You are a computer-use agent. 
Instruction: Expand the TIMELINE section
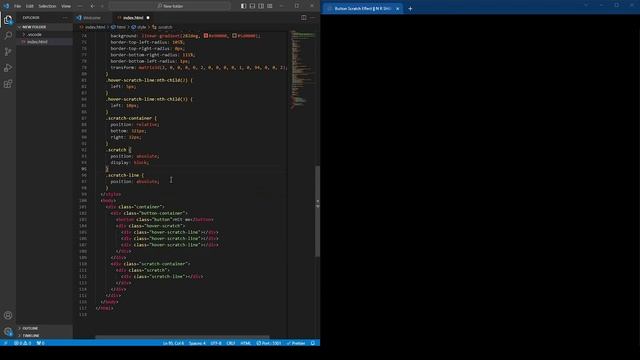45,336
